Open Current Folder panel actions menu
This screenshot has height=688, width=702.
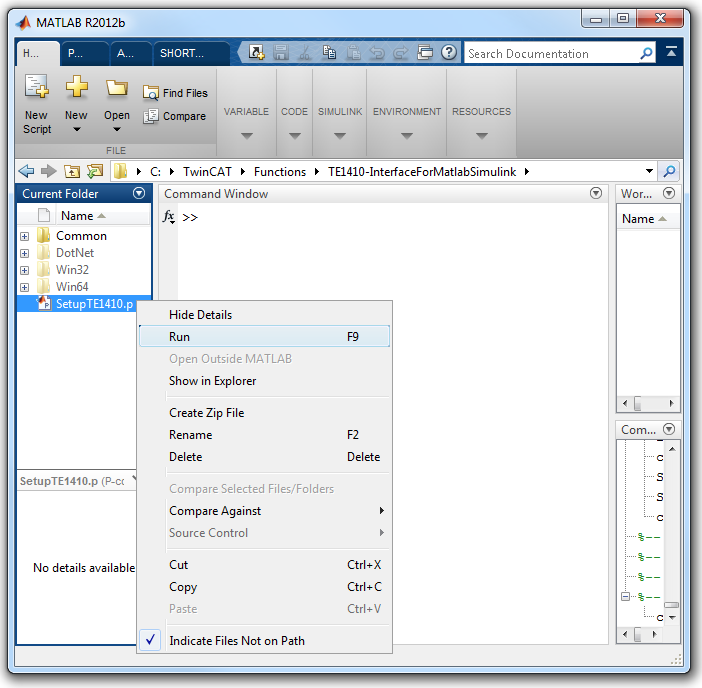pyautogui.click(x=139, y=193)
